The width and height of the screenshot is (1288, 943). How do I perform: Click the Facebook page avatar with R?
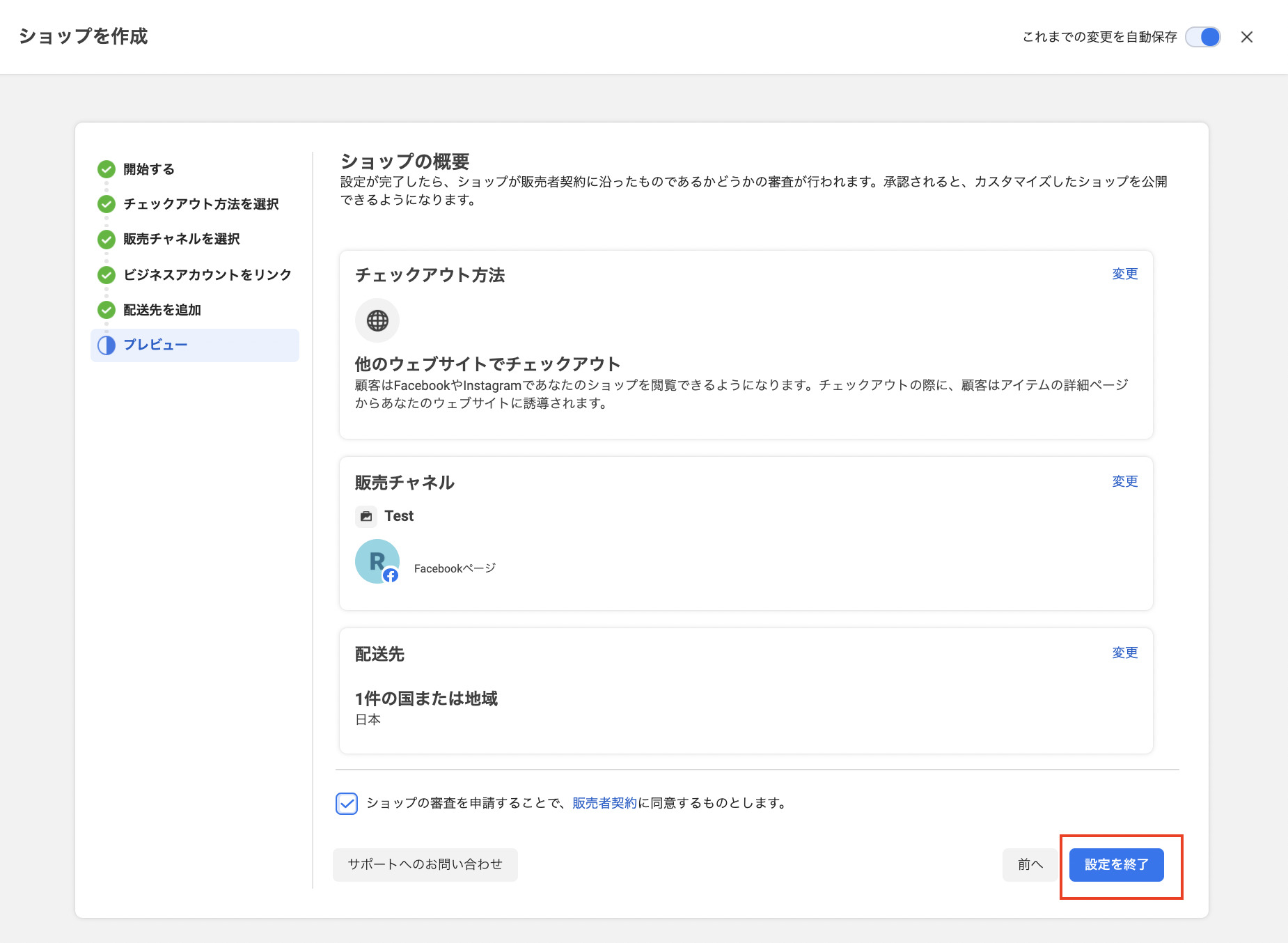(x=377, y=561)
